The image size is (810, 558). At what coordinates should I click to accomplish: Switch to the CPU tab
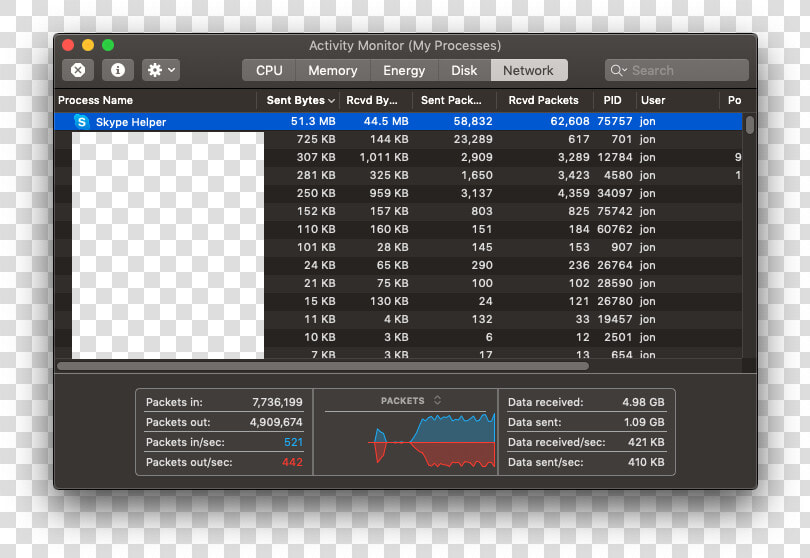pyautogui.click(x=269, y=70)
